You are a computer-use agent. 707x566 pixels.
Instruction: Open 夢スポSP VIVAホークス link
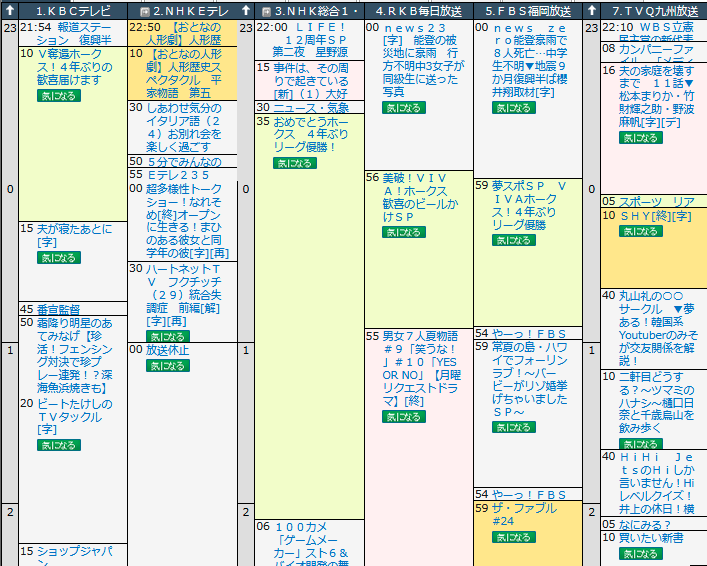pyautogui.click(x=529, y=205)
